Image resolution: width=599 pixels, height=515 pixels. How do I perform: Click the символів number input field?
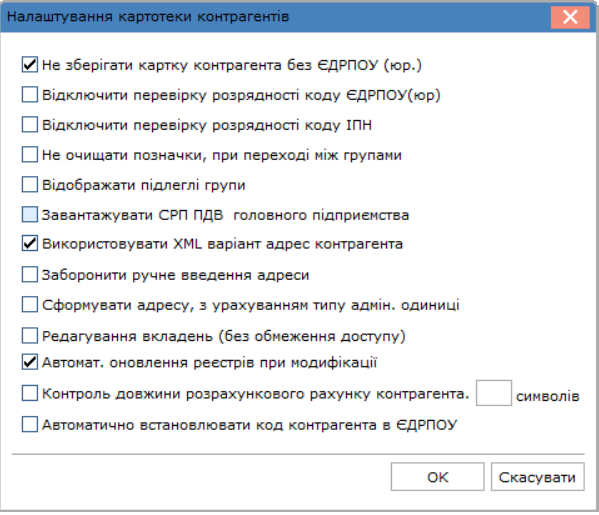coord(494,393)
